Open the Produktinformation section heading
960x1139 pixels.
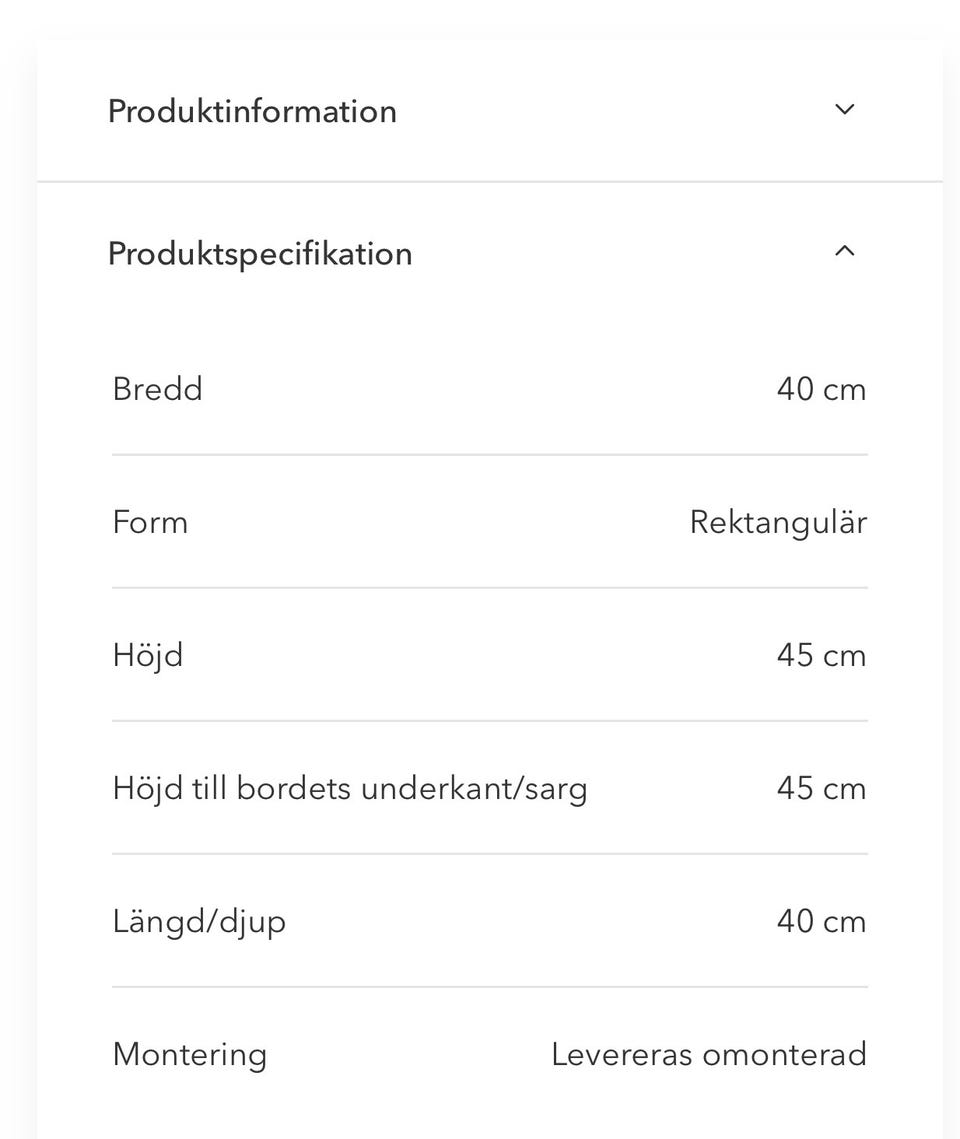(x=252, y=111)
